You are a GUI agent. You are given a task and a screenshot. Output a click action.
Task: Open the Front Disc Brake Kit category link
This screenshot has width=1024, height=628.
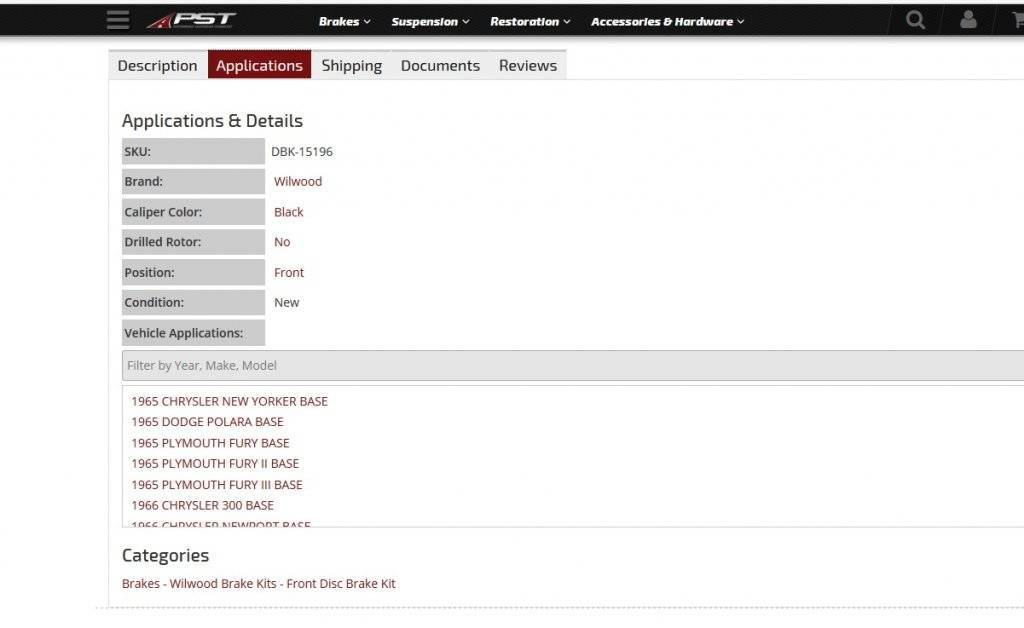coord(341,583)
